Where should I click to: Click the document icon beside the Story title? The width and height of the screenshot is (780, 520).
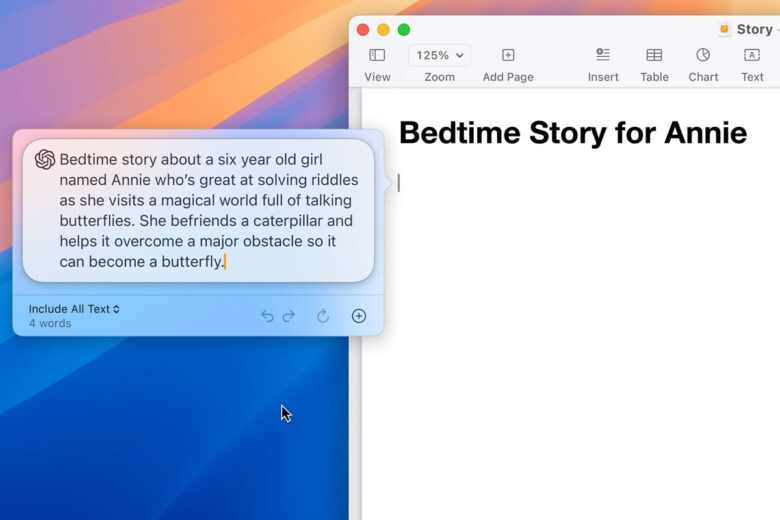point(724,29)
